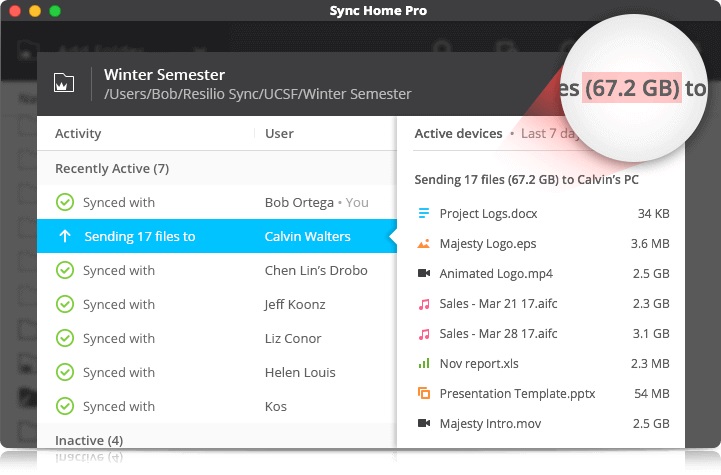Click the Sales - Mar 28 17.aifc file name
This screenshot has height=475, width=721.
pos(498,333)
